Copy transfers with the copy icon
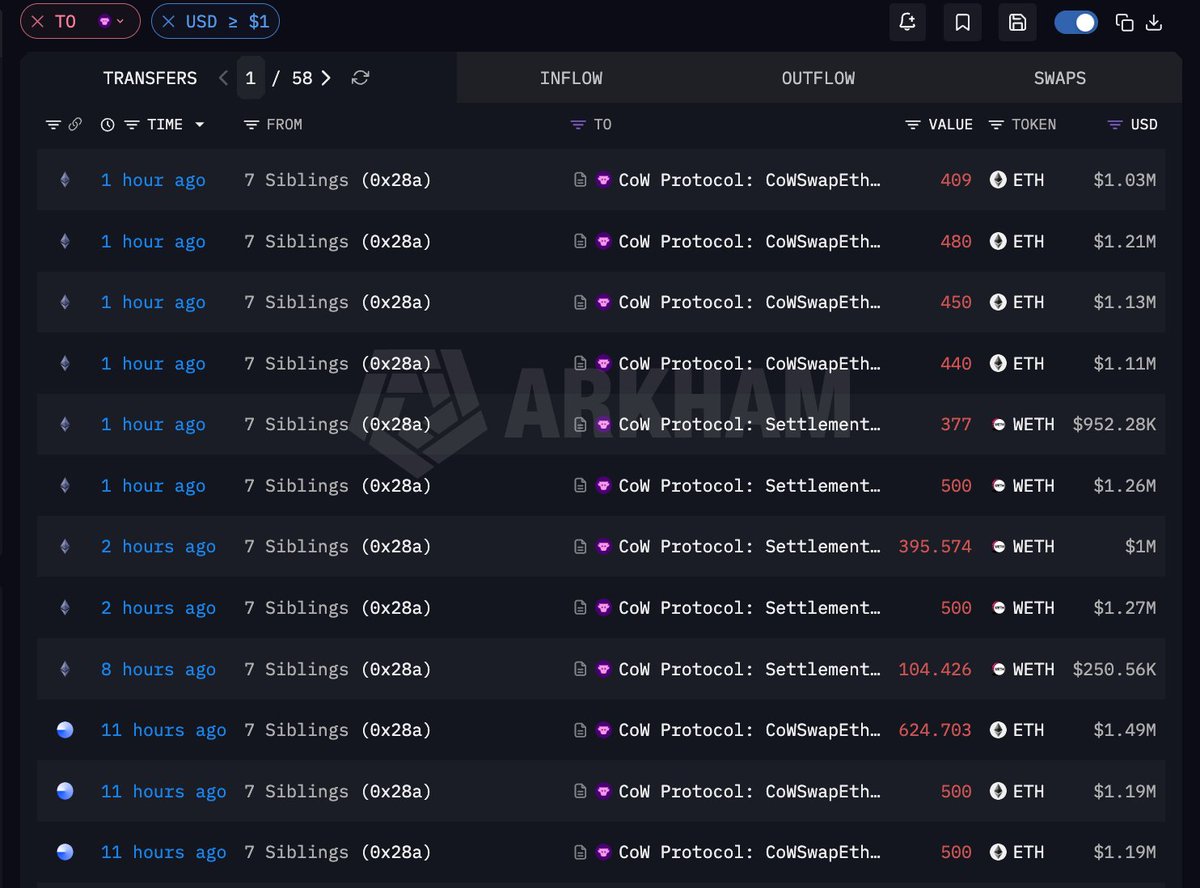The height and width of the screenshot is (888, 1200). [1125, 22]
